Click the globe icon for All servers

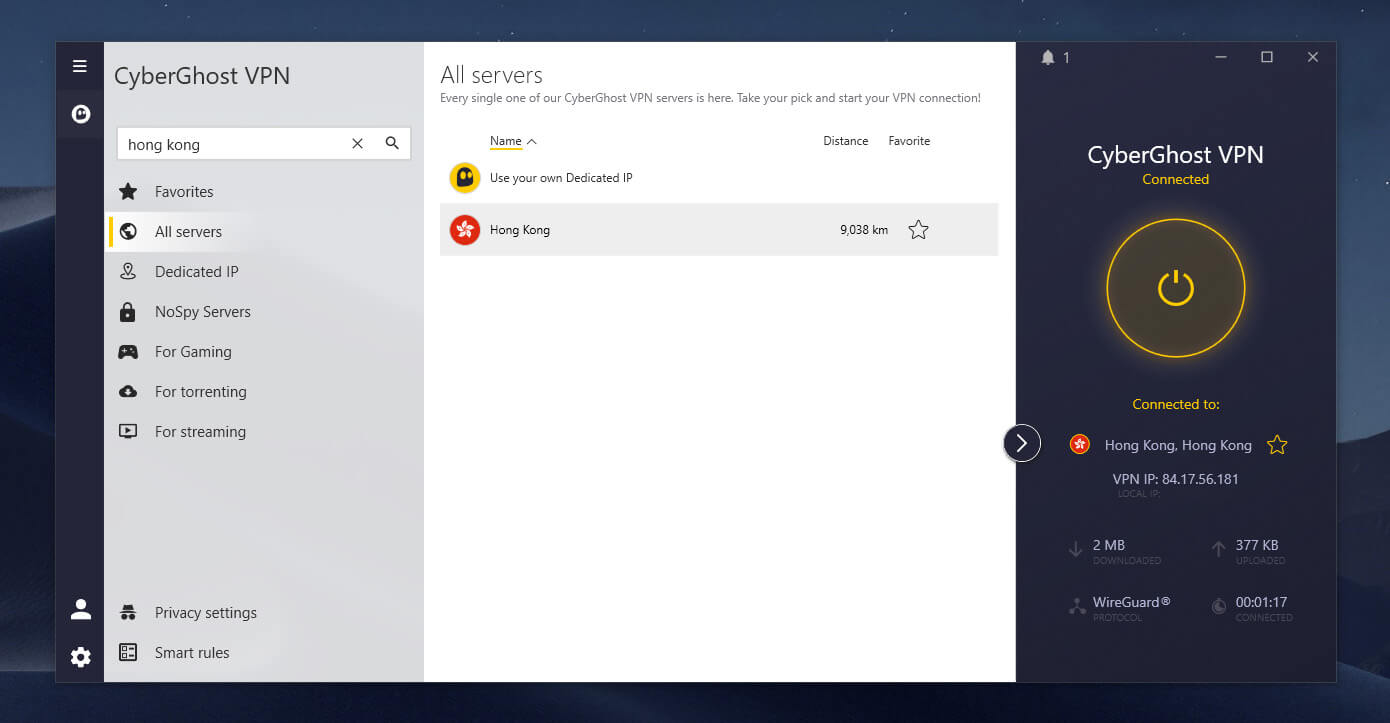pos(128,232)
